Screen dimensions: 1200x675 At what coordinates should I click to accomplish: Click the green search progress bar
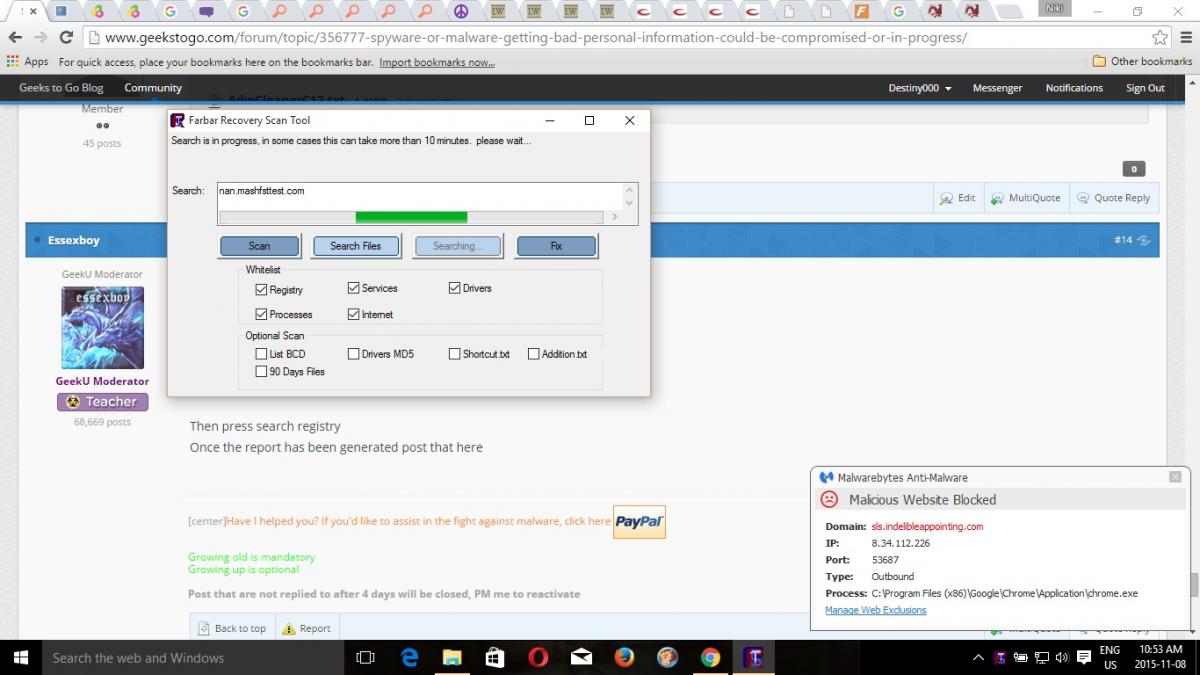(411, 217)
